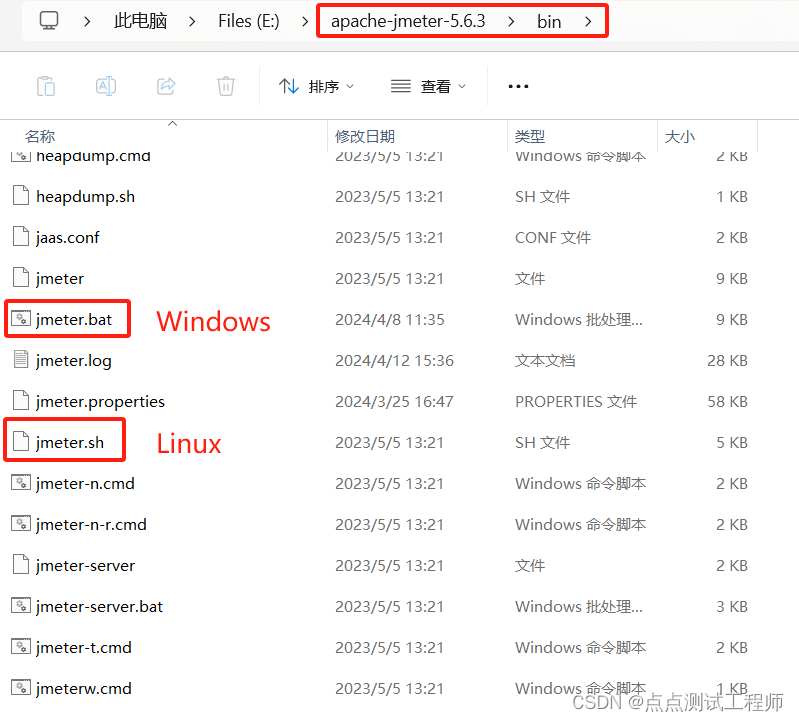Image resolution: width=799 pixels, height=722 pixels.
Task: Click the Share toolbar icon
Action: point(166,86)
